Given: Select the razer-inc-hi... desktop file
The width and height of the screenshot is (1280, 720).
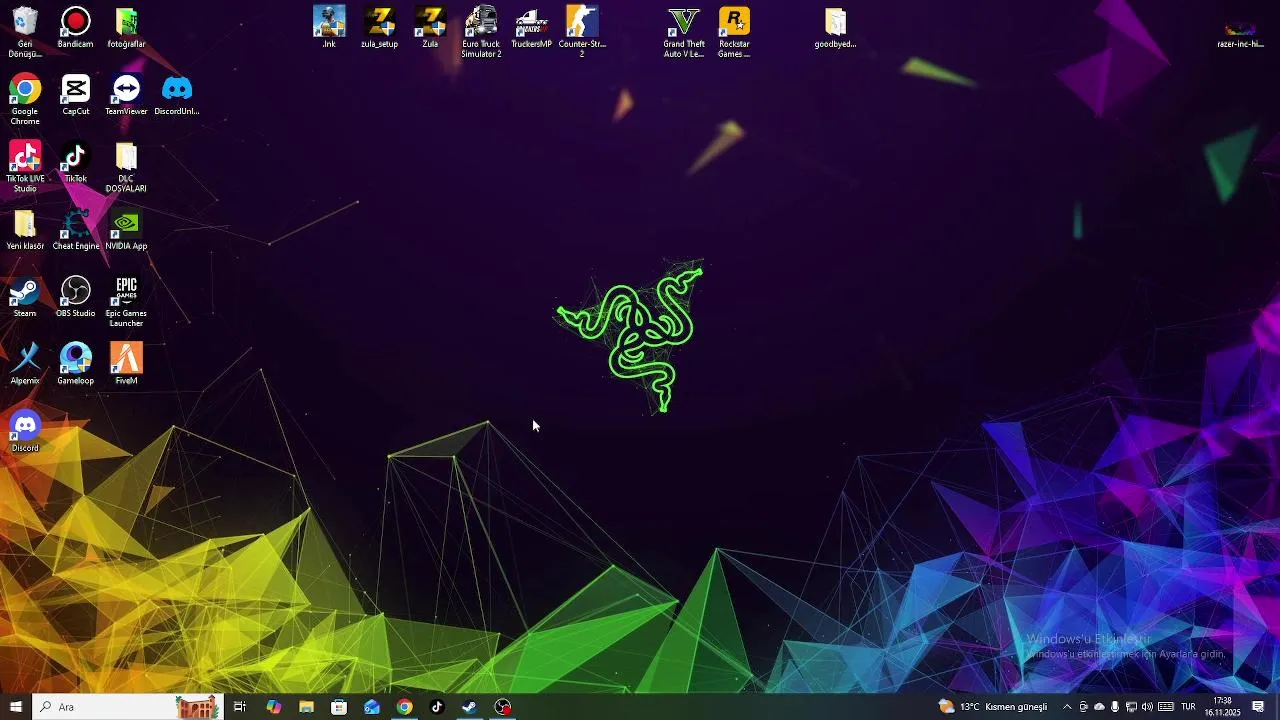Looking at the screenshot, I should pyautogui.click(x=1240, y=32).
